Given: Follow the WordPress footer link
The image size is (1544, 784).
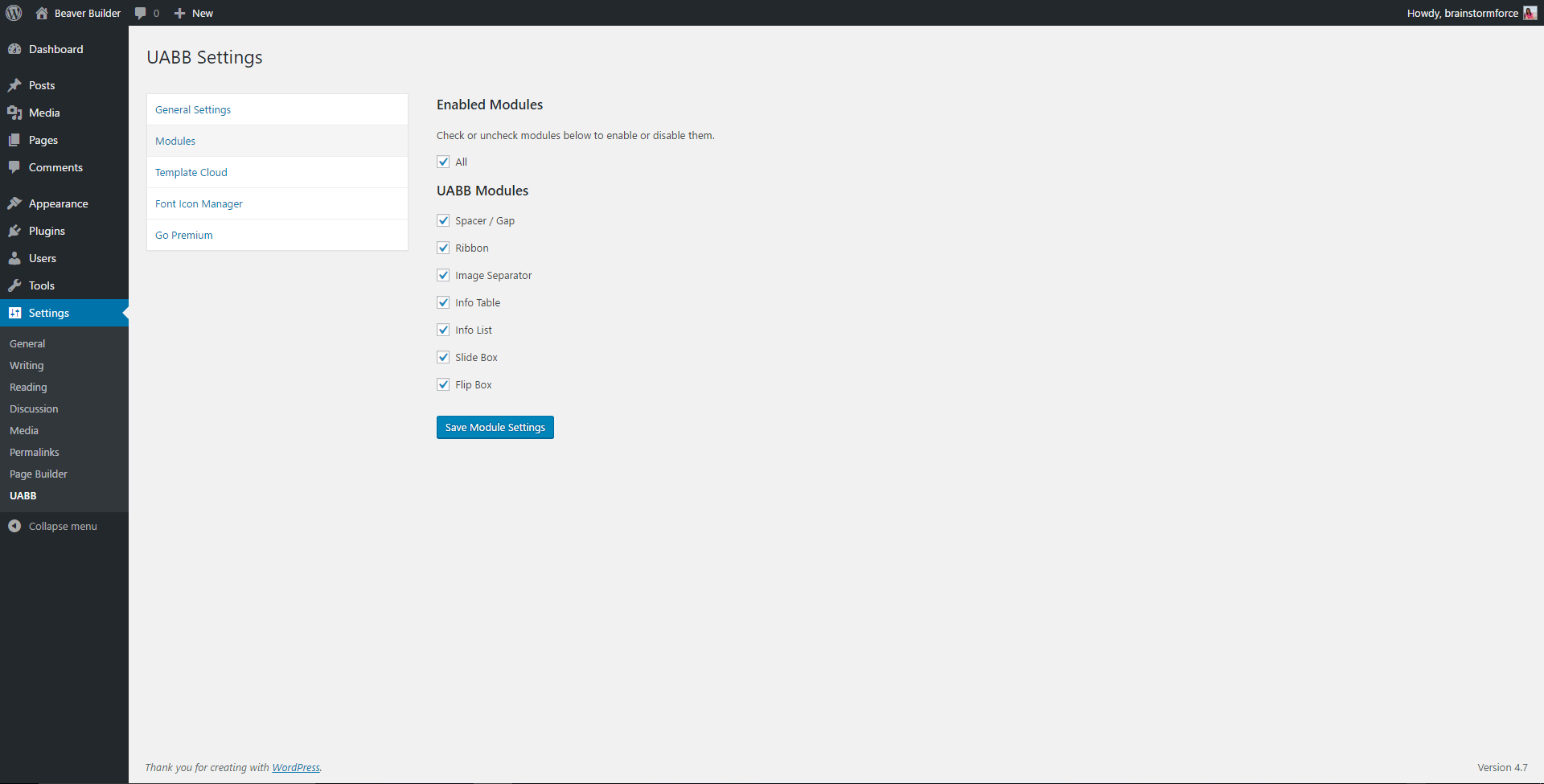Looking at the screenshot, I should [x=296, y=767].
